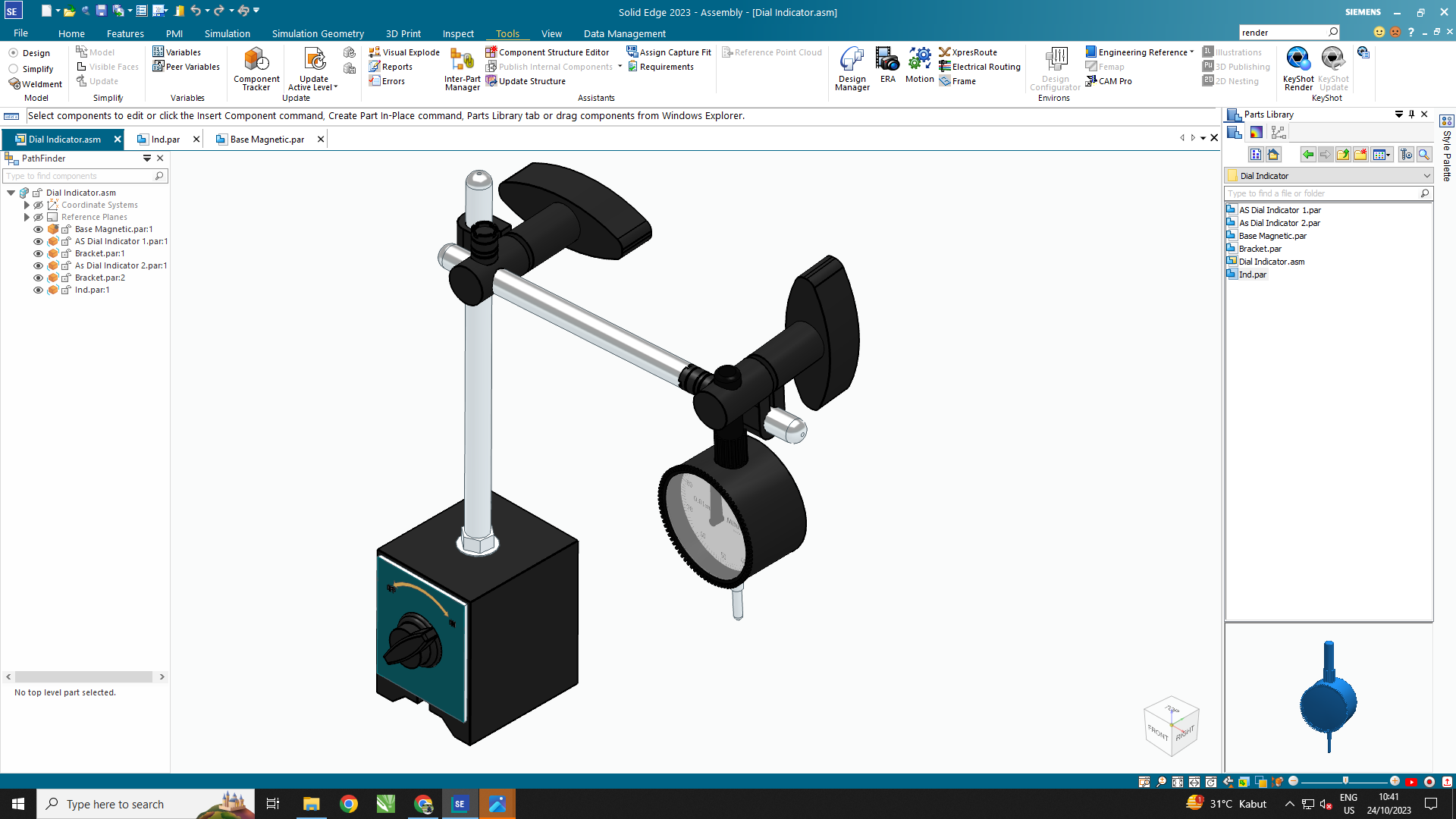Screen dimensions: 1456x819
Task: Click the Errors report button
Action: pos(389,81)
